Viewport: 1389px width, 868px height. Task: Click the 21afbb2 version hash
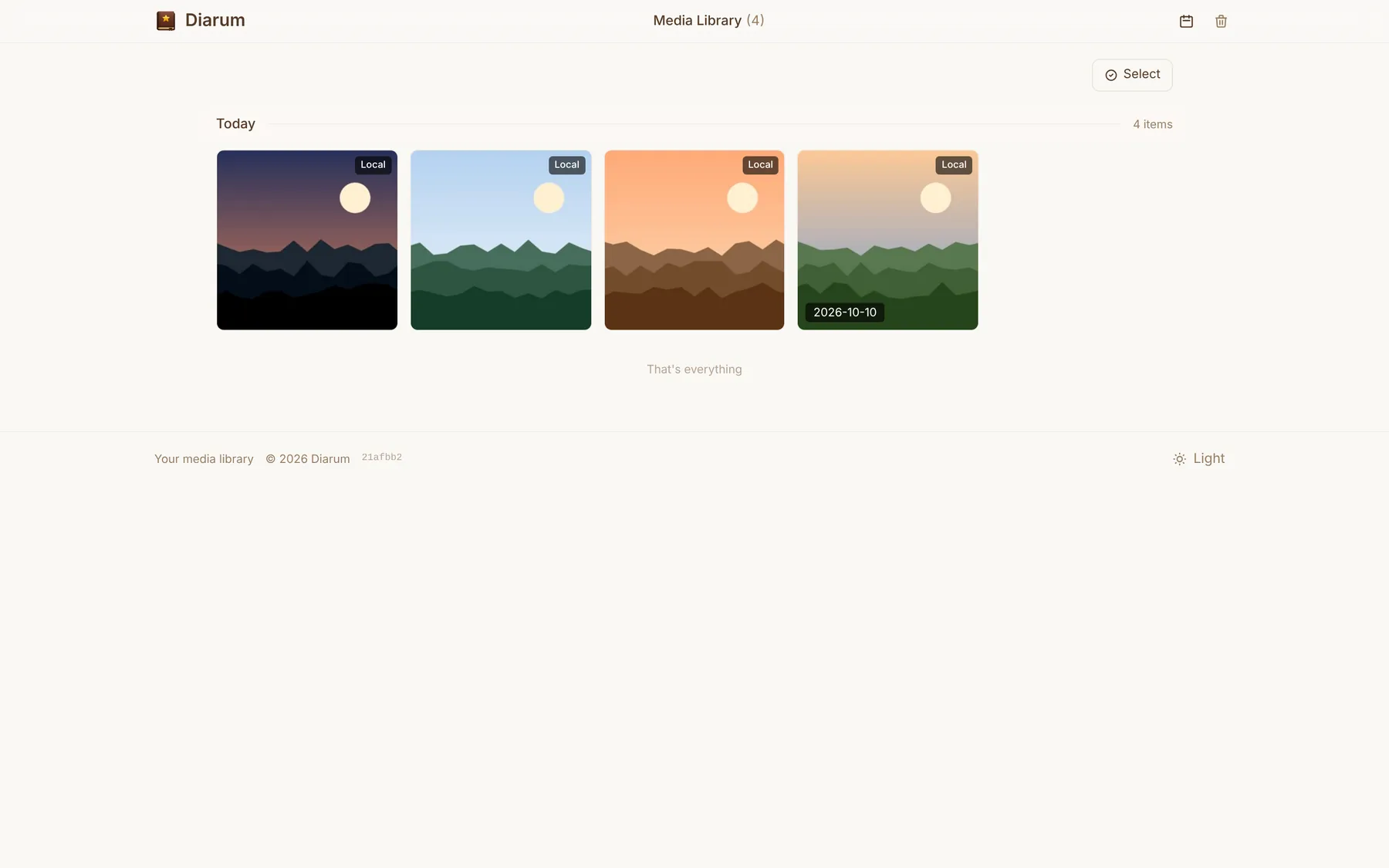coord(382,458)
